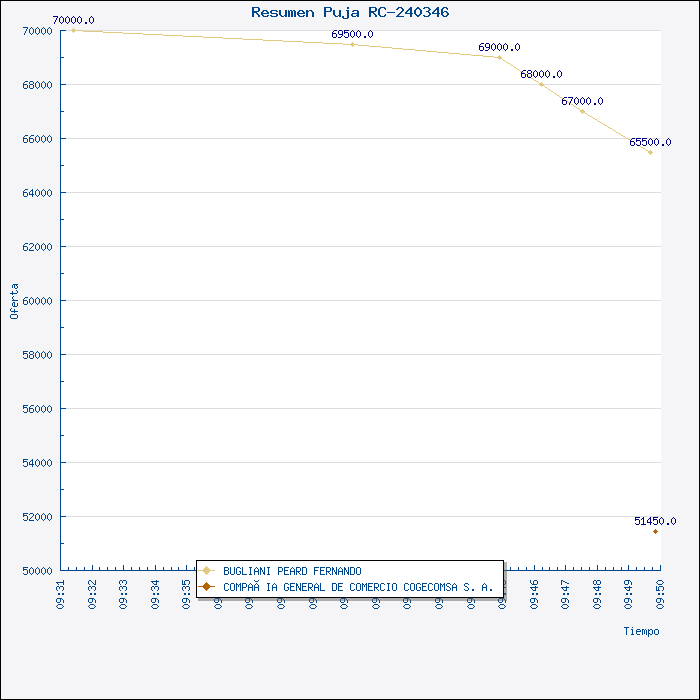Click the Oferta vertical axis label

coord(14,300)
